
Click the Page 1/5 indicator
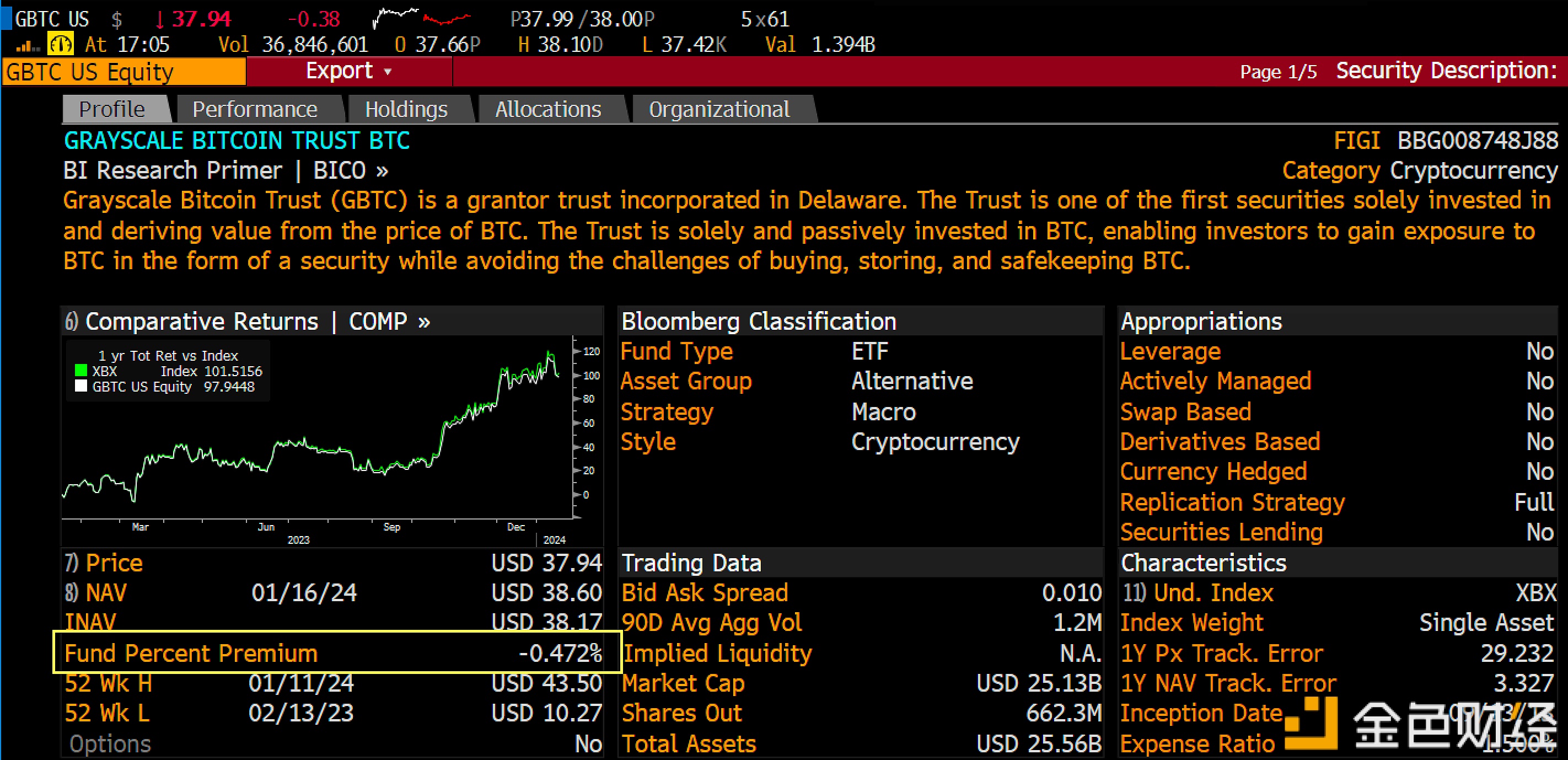click(x=1278, y=72)
